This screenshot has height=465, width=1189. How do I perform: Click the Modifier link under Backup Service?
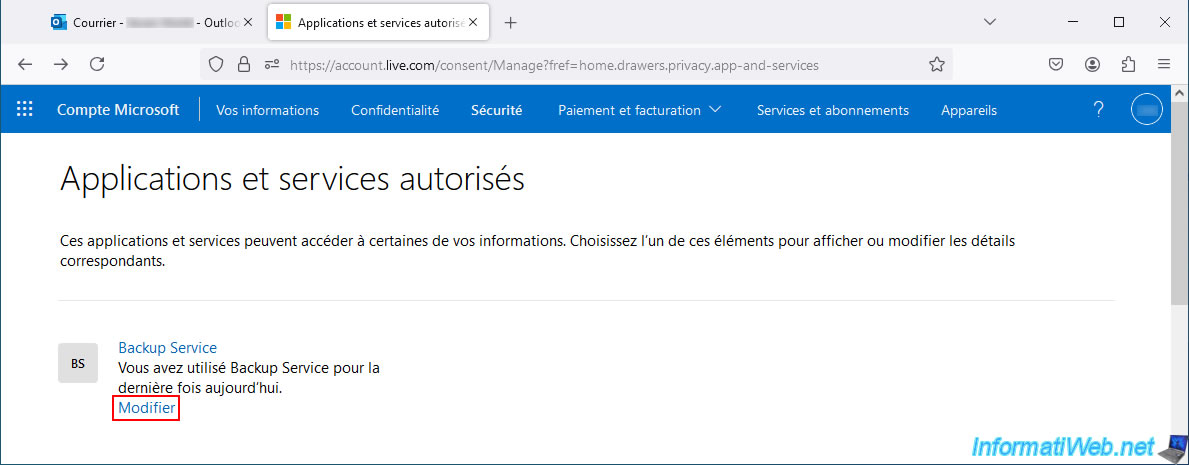(147, 408)
